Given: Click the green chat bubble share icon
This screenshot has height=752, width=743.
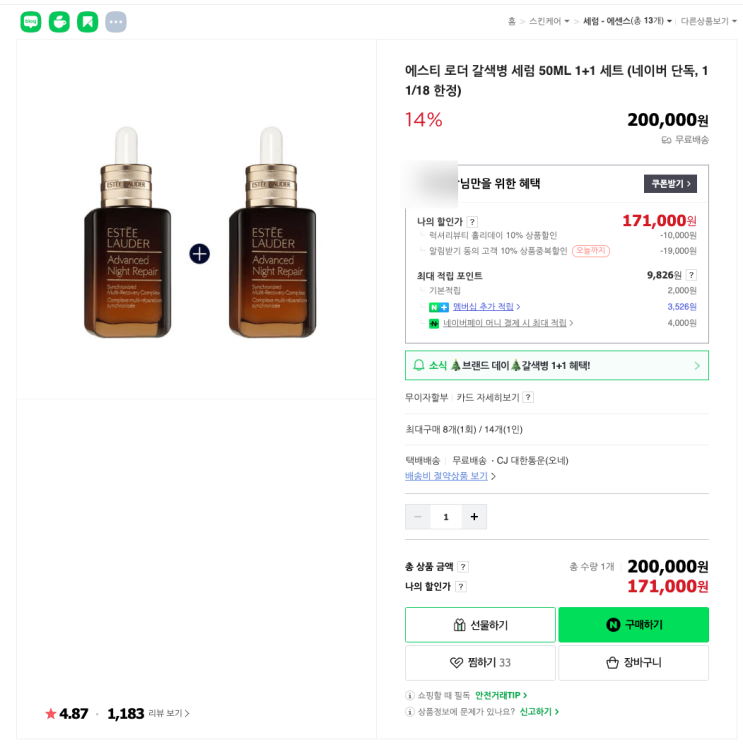Looking at the screenshot, I should tap(59, 22).
